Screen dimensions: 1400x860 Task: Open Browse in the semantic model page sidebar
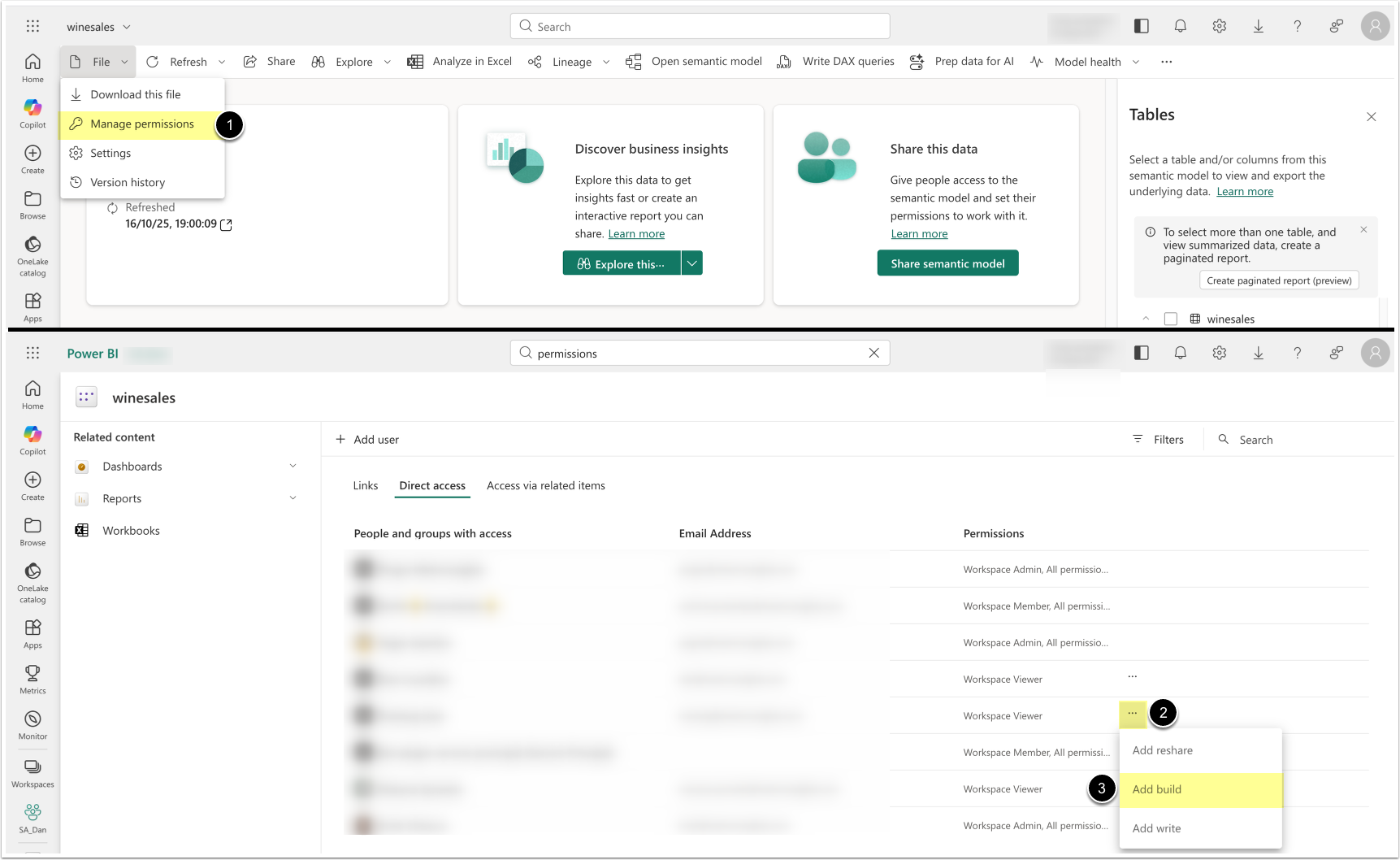tap(33, 205)
